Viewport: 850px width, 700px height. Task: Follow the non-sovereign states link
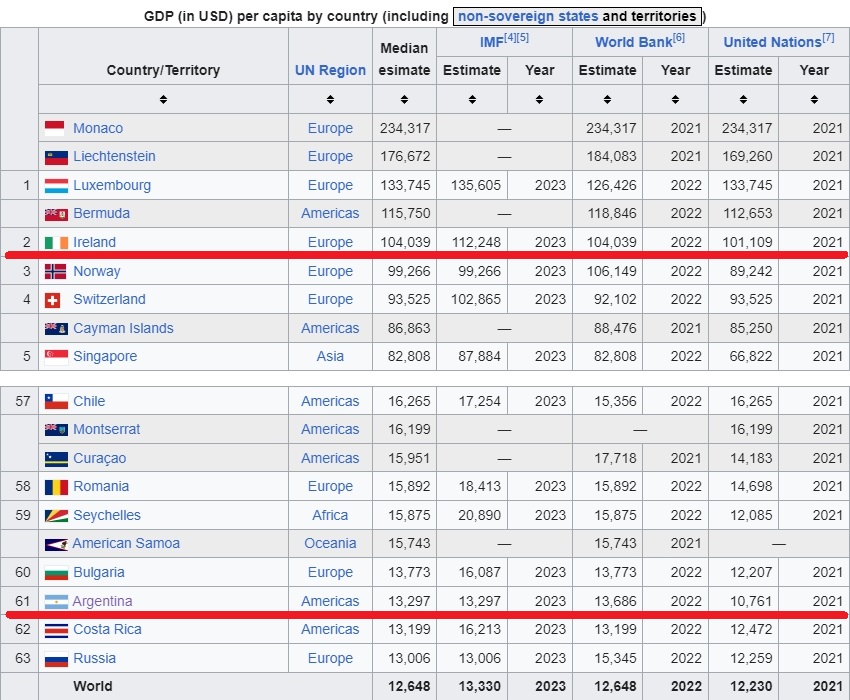click(528, 16)
